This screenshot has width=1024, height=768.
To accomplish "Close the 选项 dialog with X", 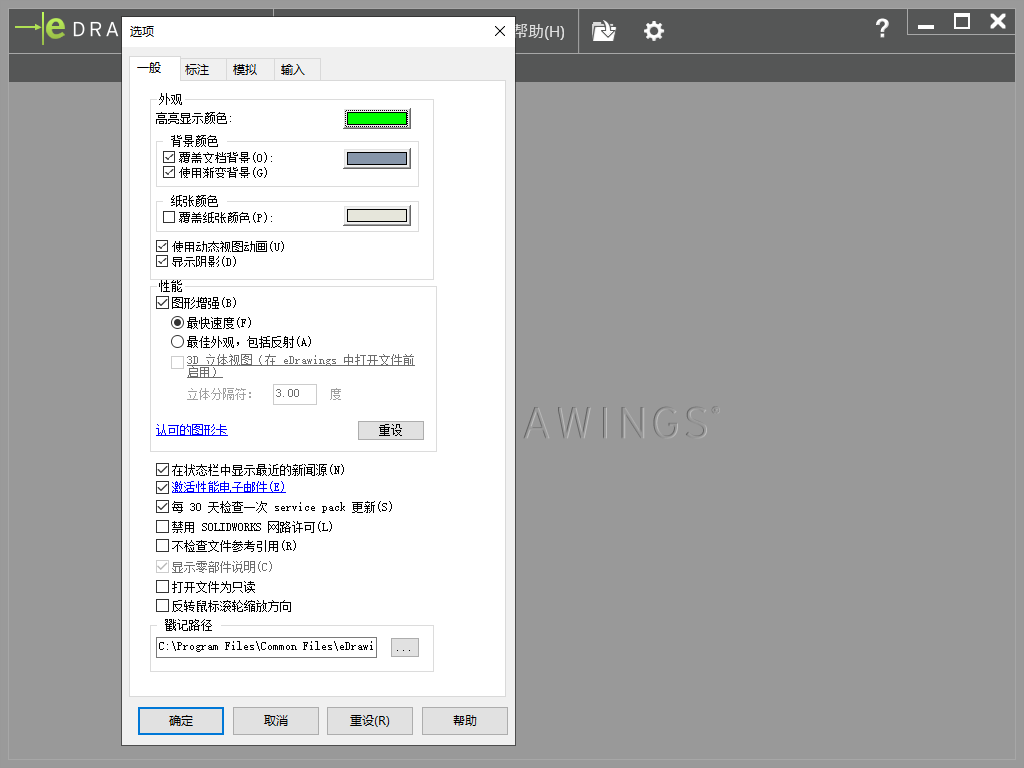I will 500,31.
